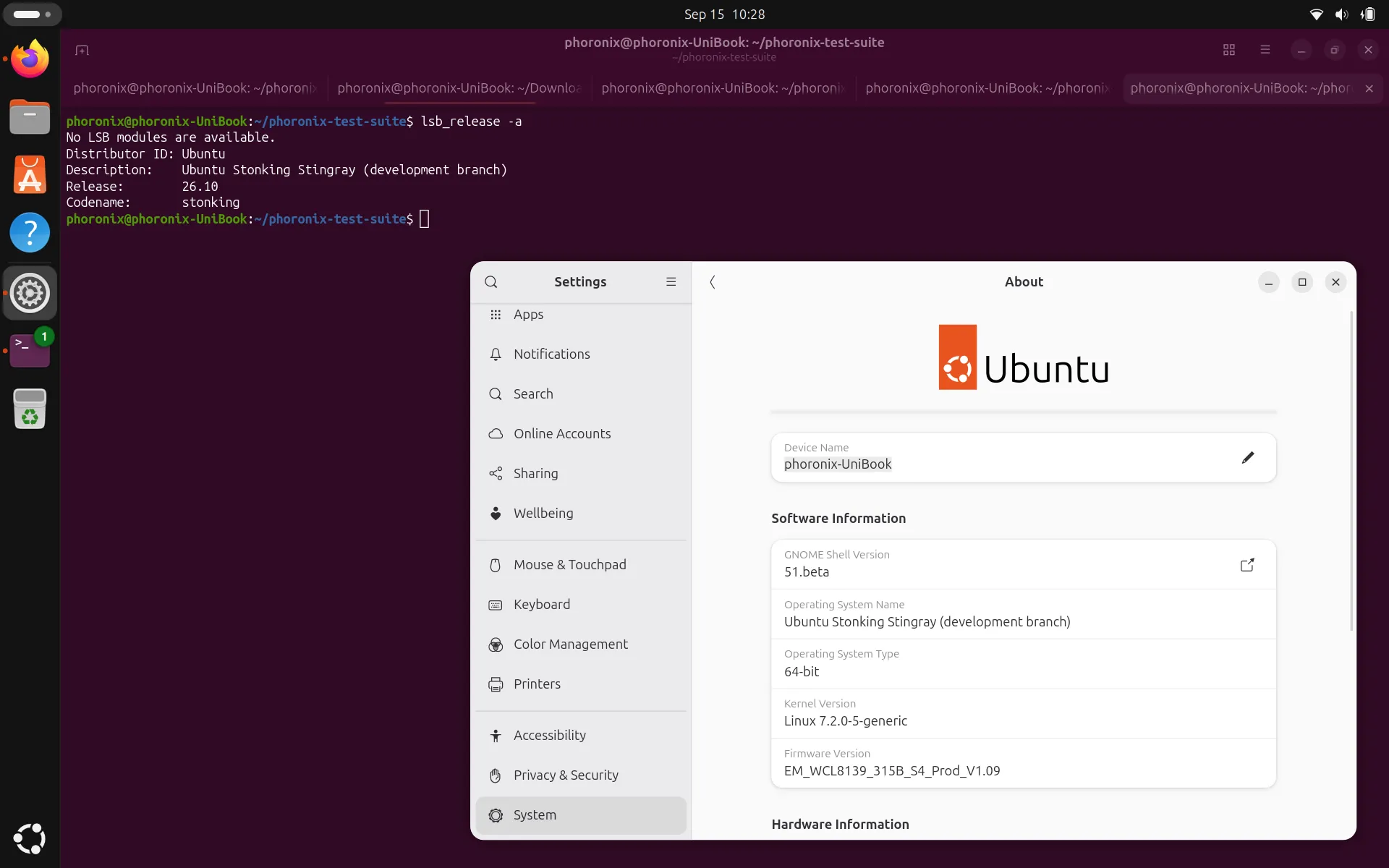Open Firefox from the dock
The image size is (1389, 868).
pos(30,59)
